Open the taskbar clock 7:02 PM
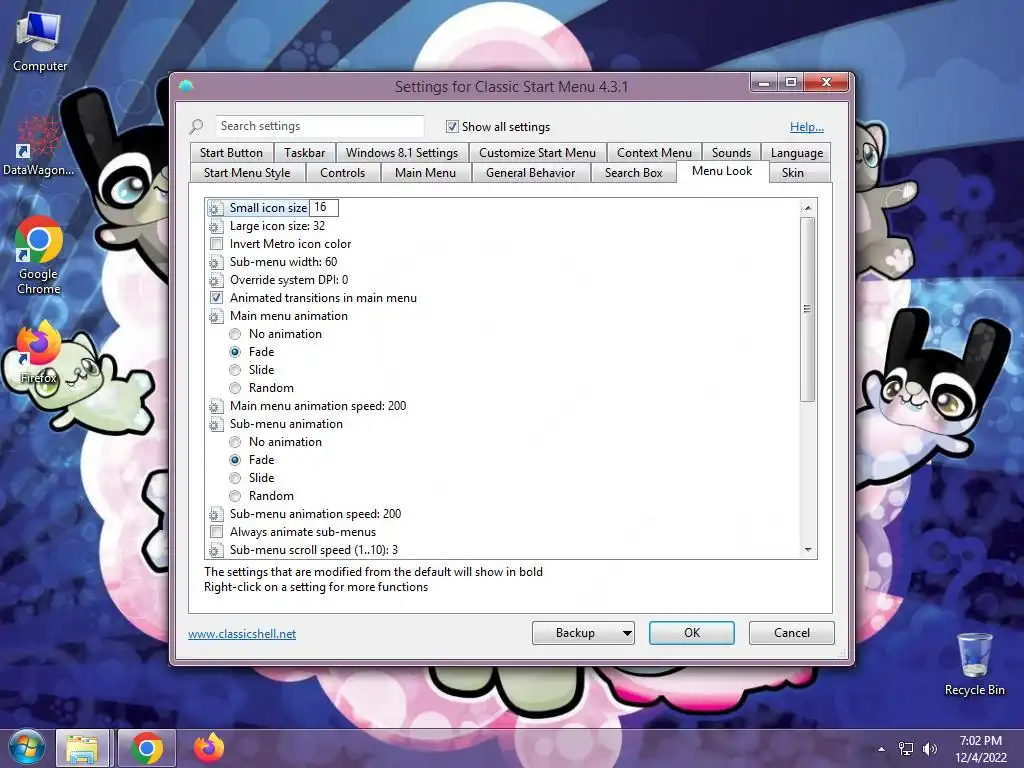This screenshot has width=1024, height=768. pyautogui.click(x=980, y=749)
